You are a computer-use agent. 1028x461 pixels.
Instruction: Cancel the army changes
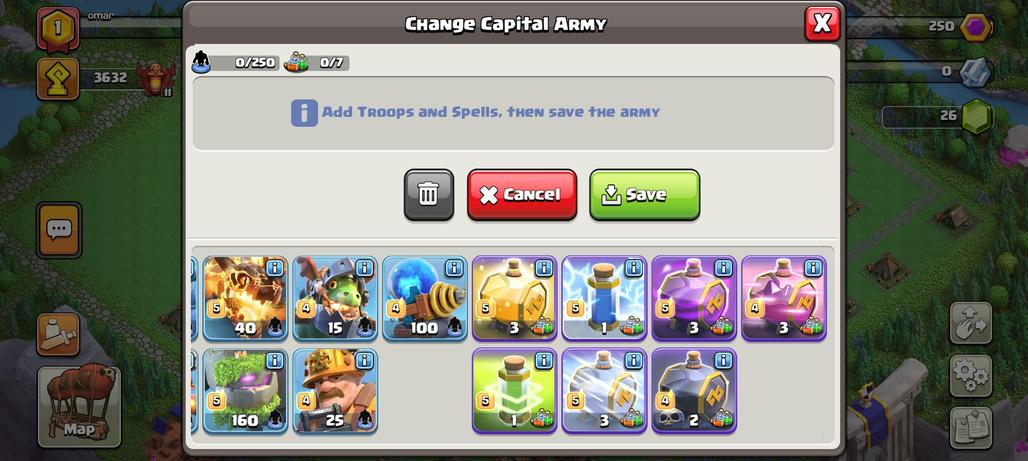(x=522, y=195)
